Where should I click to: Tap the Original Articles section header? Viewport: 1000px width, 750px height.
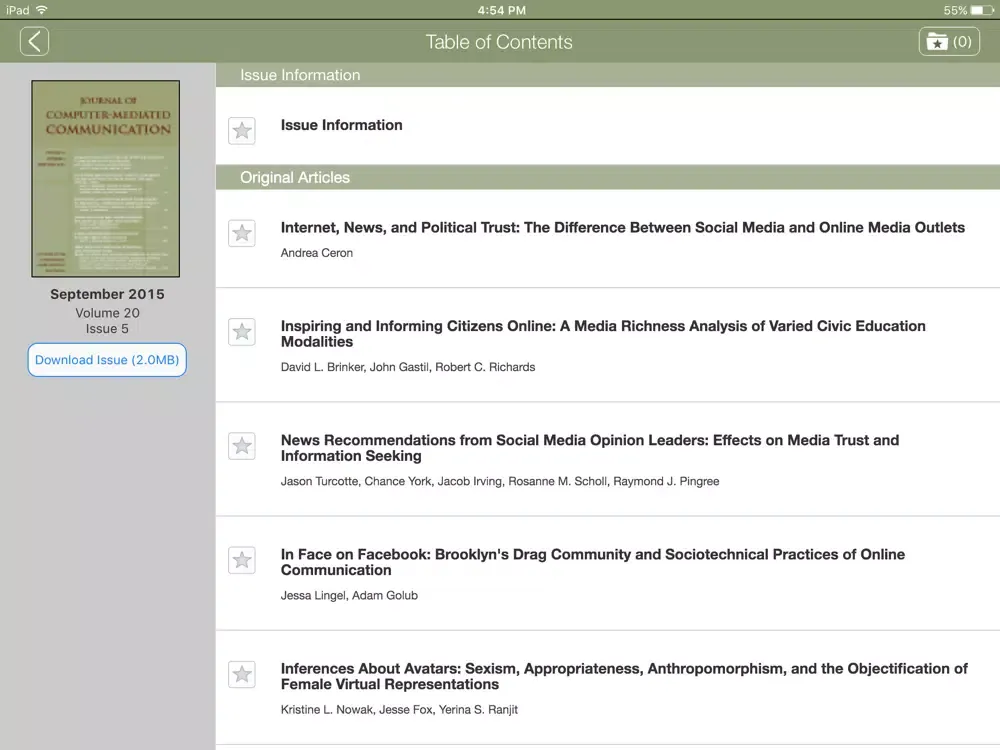pos(608,177)
